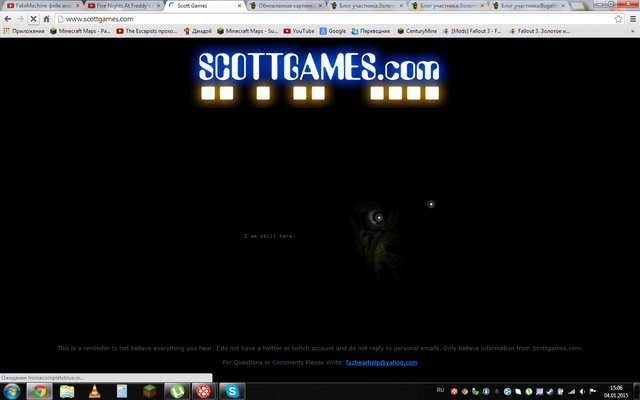
Task: Click the browser forward arrow
Action: (20, 19)
